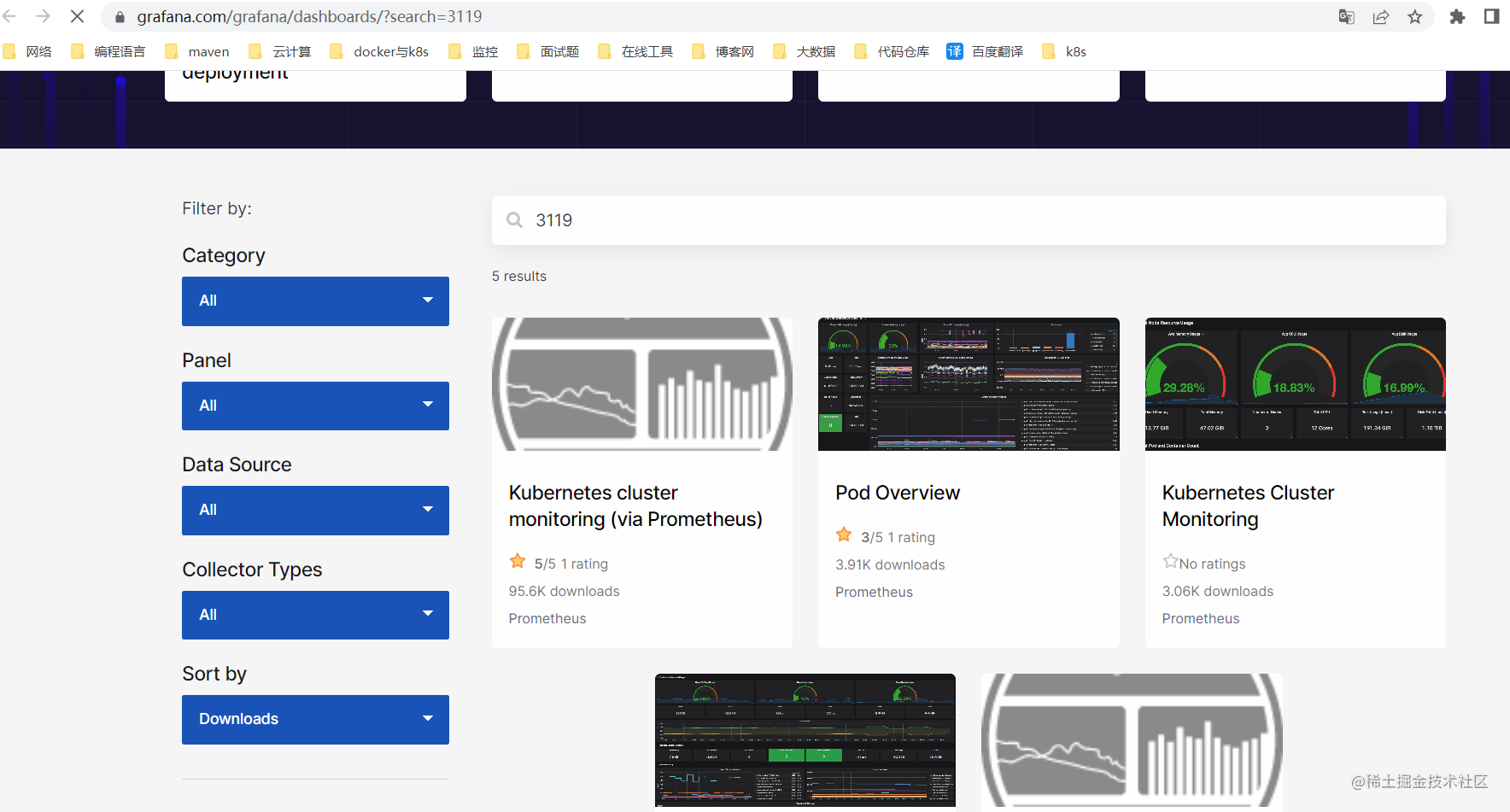Click the 3/5 1 rating text

point(898,537)
